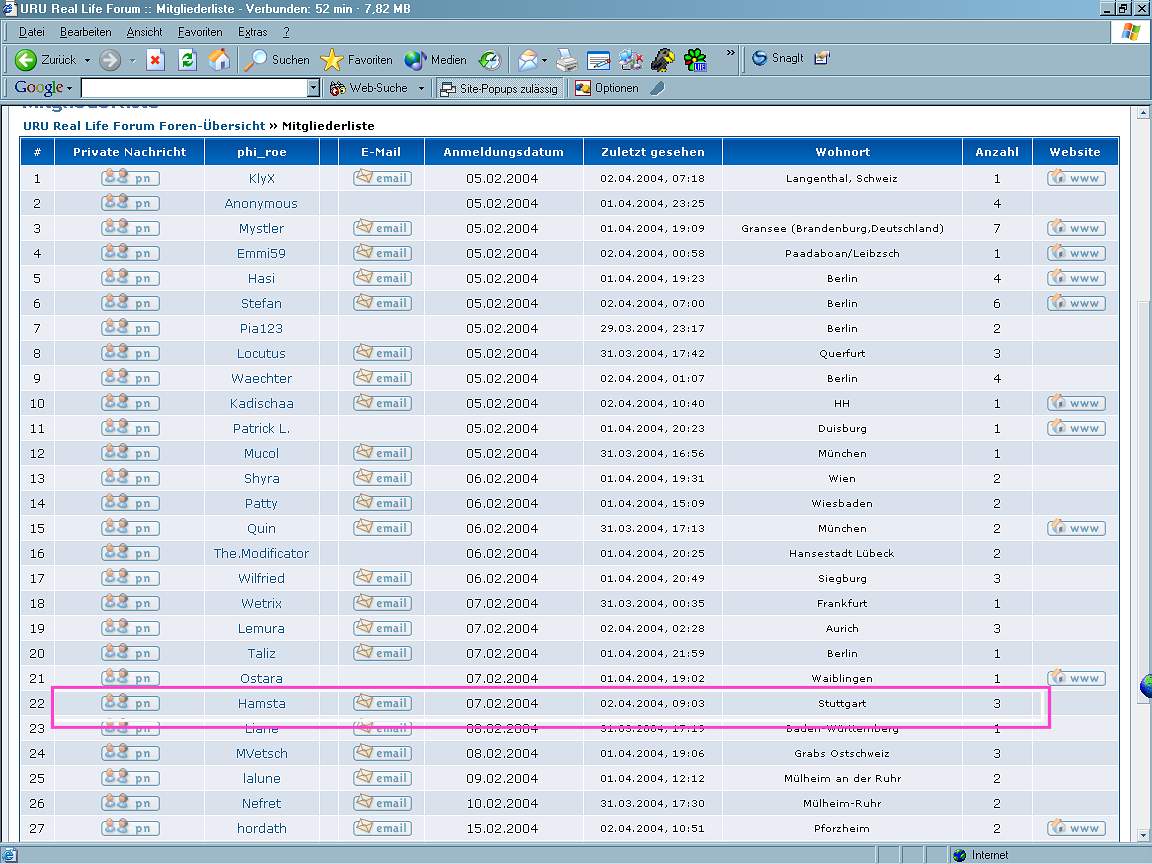
Task: Open Hamsta's member profile link
Action: click(x=261, y=703)
